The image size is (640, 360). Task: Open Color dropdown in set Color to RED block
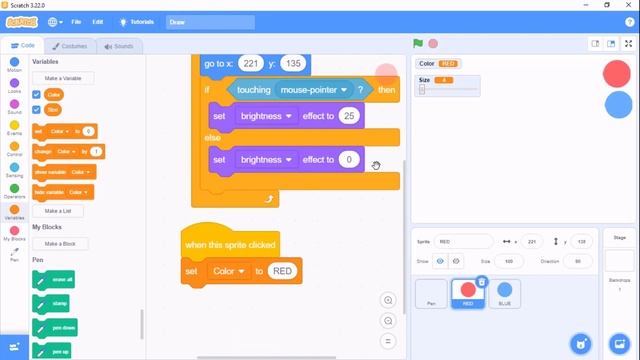[x=229, y=271]
